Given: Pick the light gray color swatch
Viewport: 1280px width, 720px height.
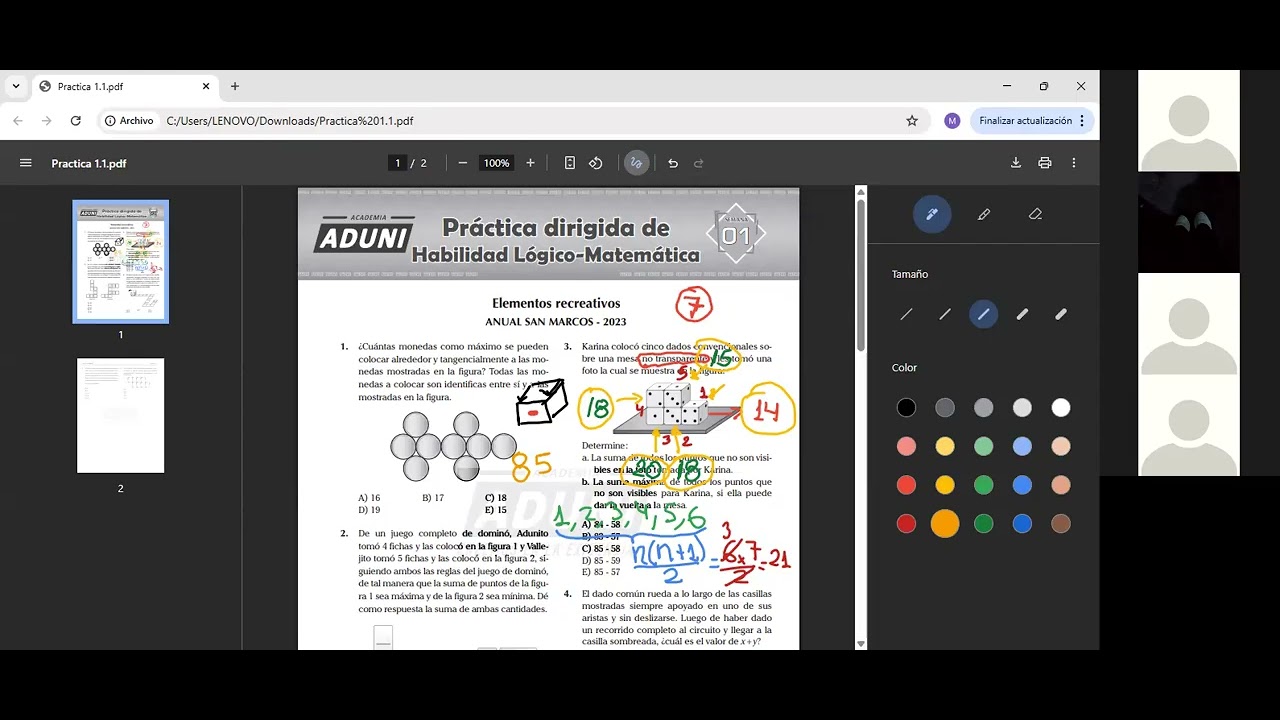Looking at the screenshot, I should click(x=1022, y=407).
